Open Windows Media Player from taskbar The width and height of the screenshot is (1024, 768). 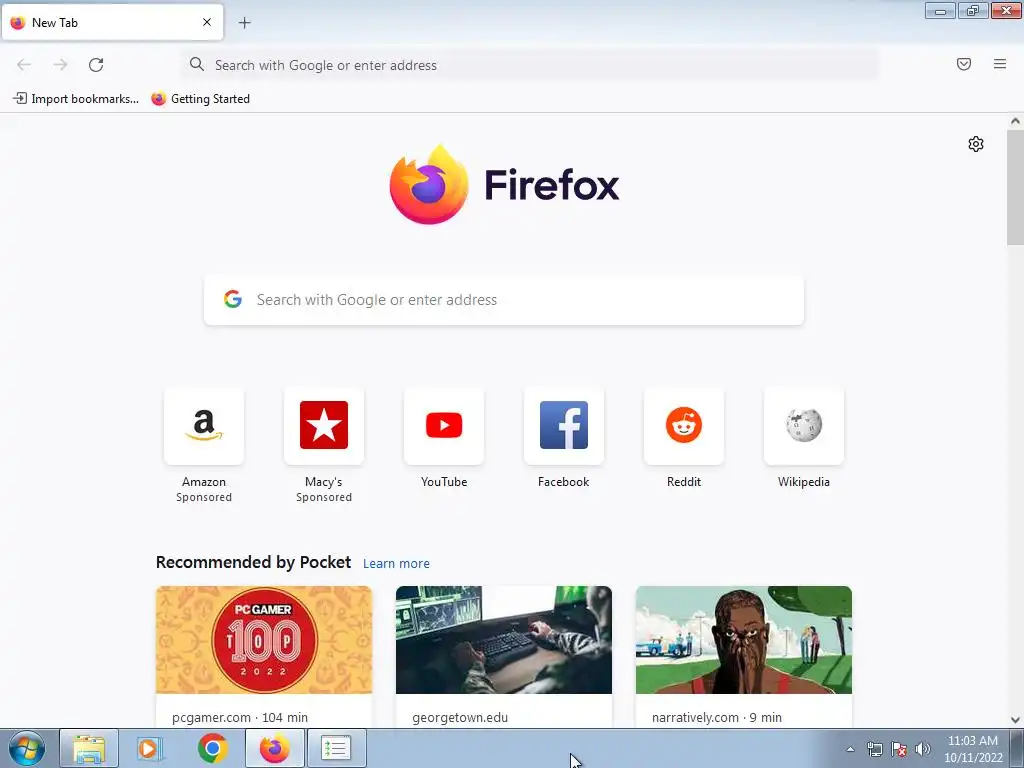coord(150,748)
